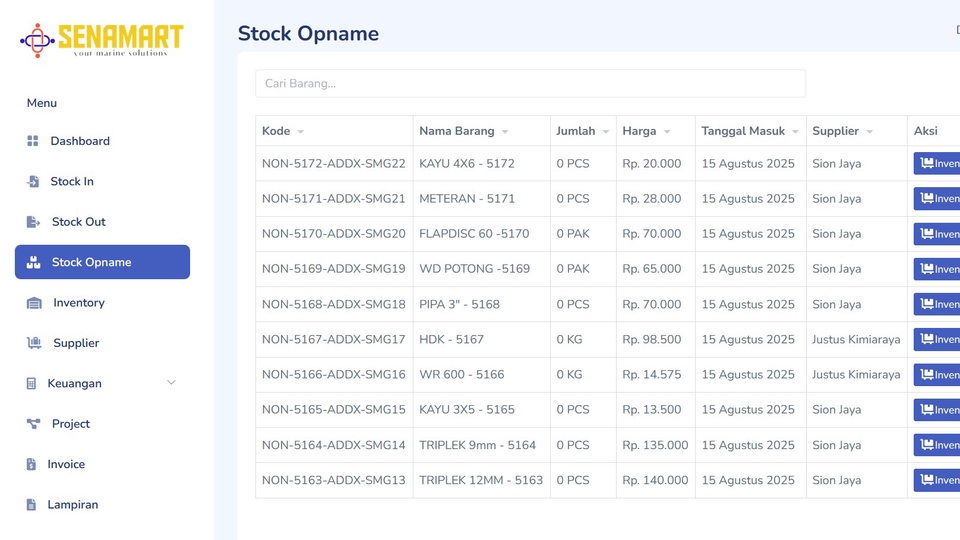The height and width of the screenshot is (540, 960).
Task: Sort by Tanggal Masuk column arrow
Action: click(x=795, y=132)
